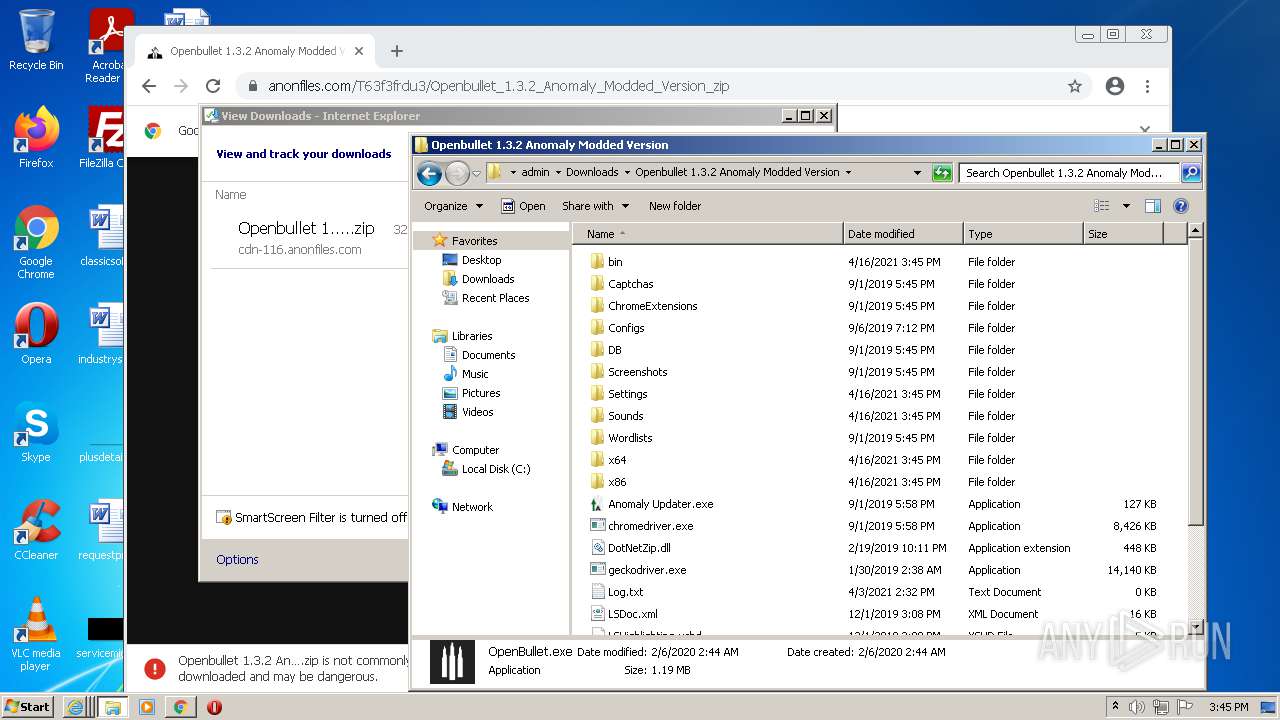Open Network in the navigation pane
Image resolution: width=1280 pixels, height=720 pixels.
pyautogui.click(x=472, y=507)
